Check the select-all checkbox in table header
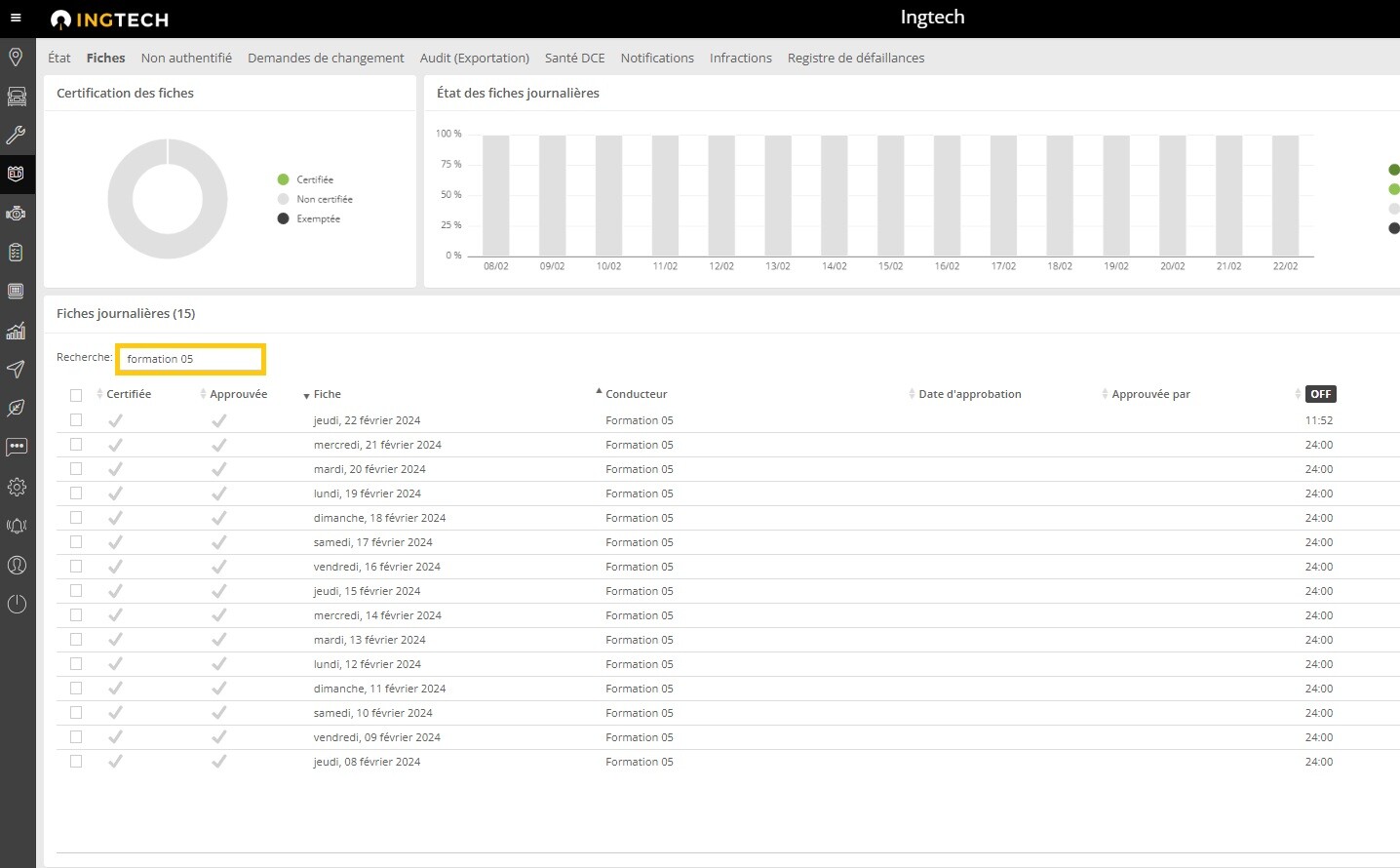Screen dimensions: 1400x868 (76, 395)
